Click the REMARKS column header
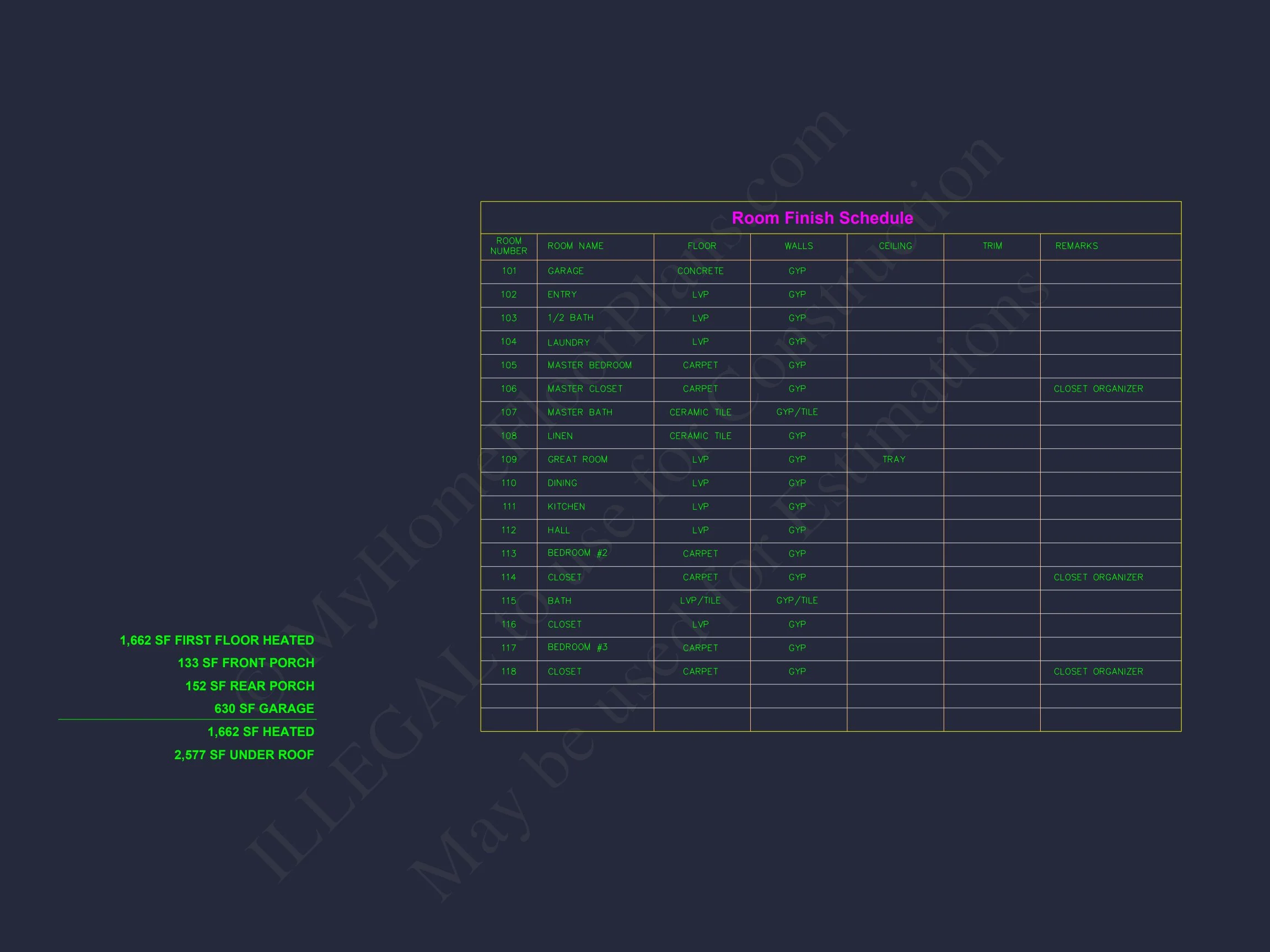Image resolution: width=1270 pixels, height=952 pixels. (x=1077, y=246)
